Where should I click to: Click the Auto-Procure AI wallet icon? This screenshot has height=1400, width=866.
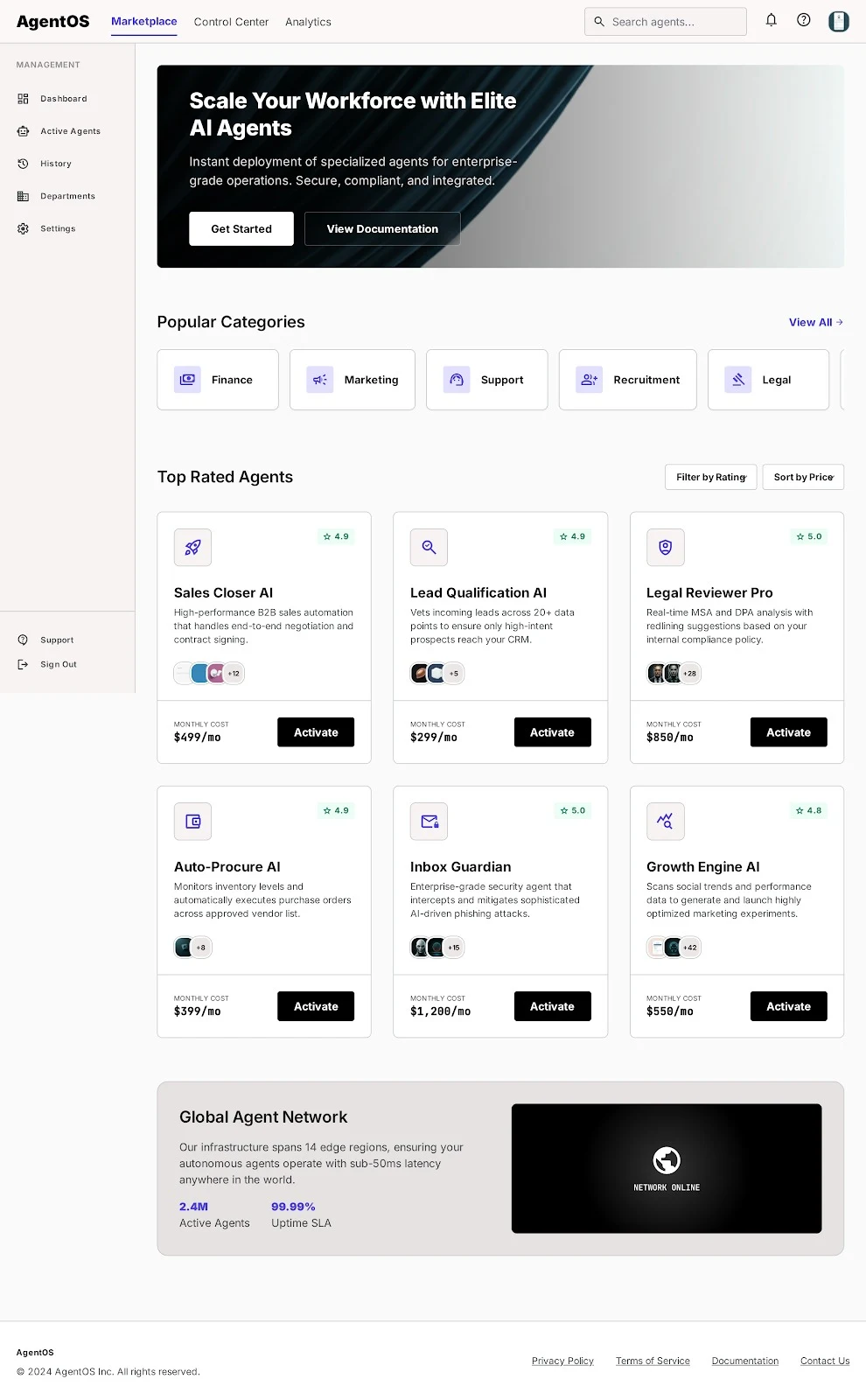coord(192,822)
